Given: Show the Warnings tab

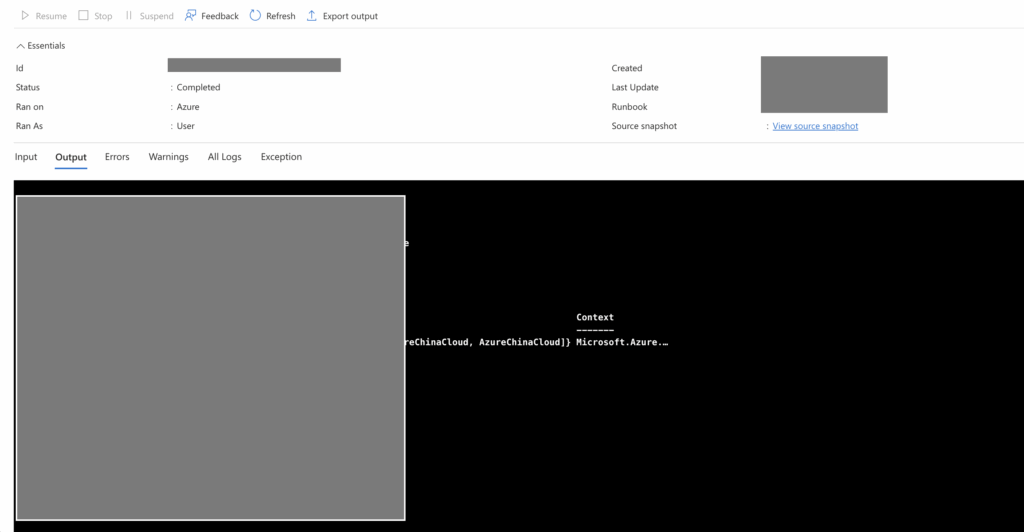Looking at the screenshot, I should pyautogui.click(x=168, y=157).
